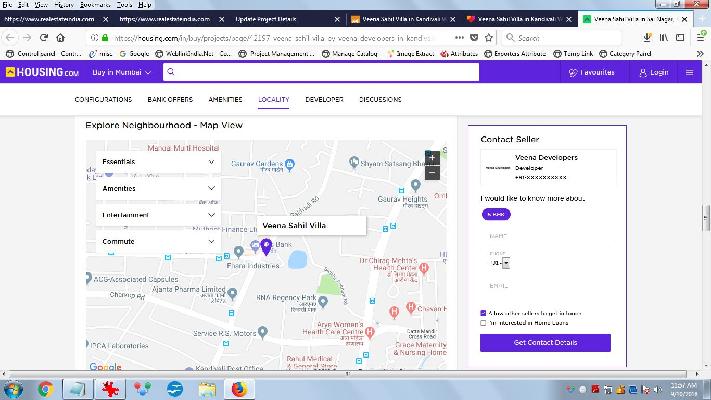Open the Category Fund bookmark
711x400 pixels.
click(625, 54)
